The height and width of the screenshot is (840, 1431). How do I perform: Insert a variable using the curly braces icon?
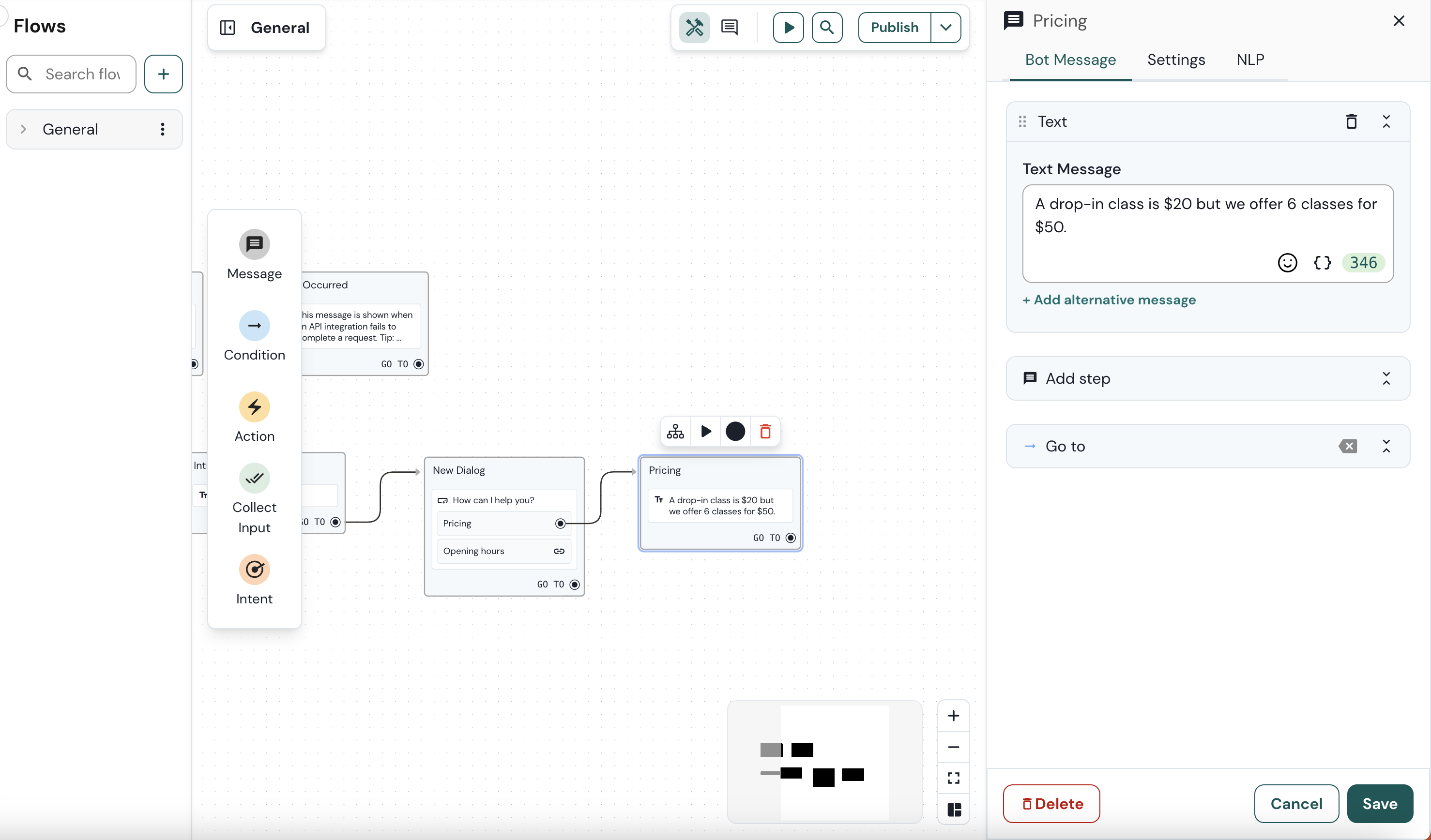(x=1323, y=262)
